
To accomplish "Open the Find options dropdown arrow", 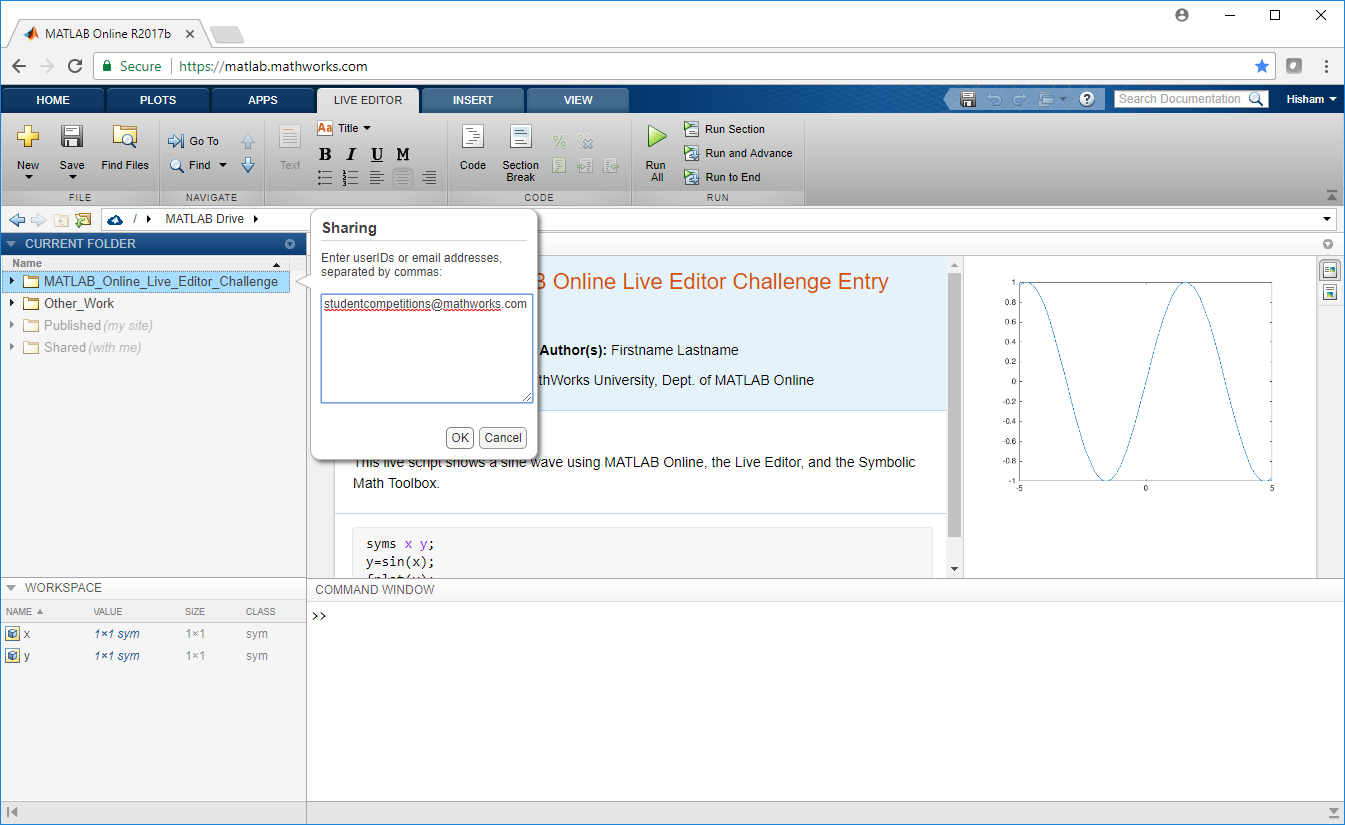I will pyautogui.click(x=223, y=165).
